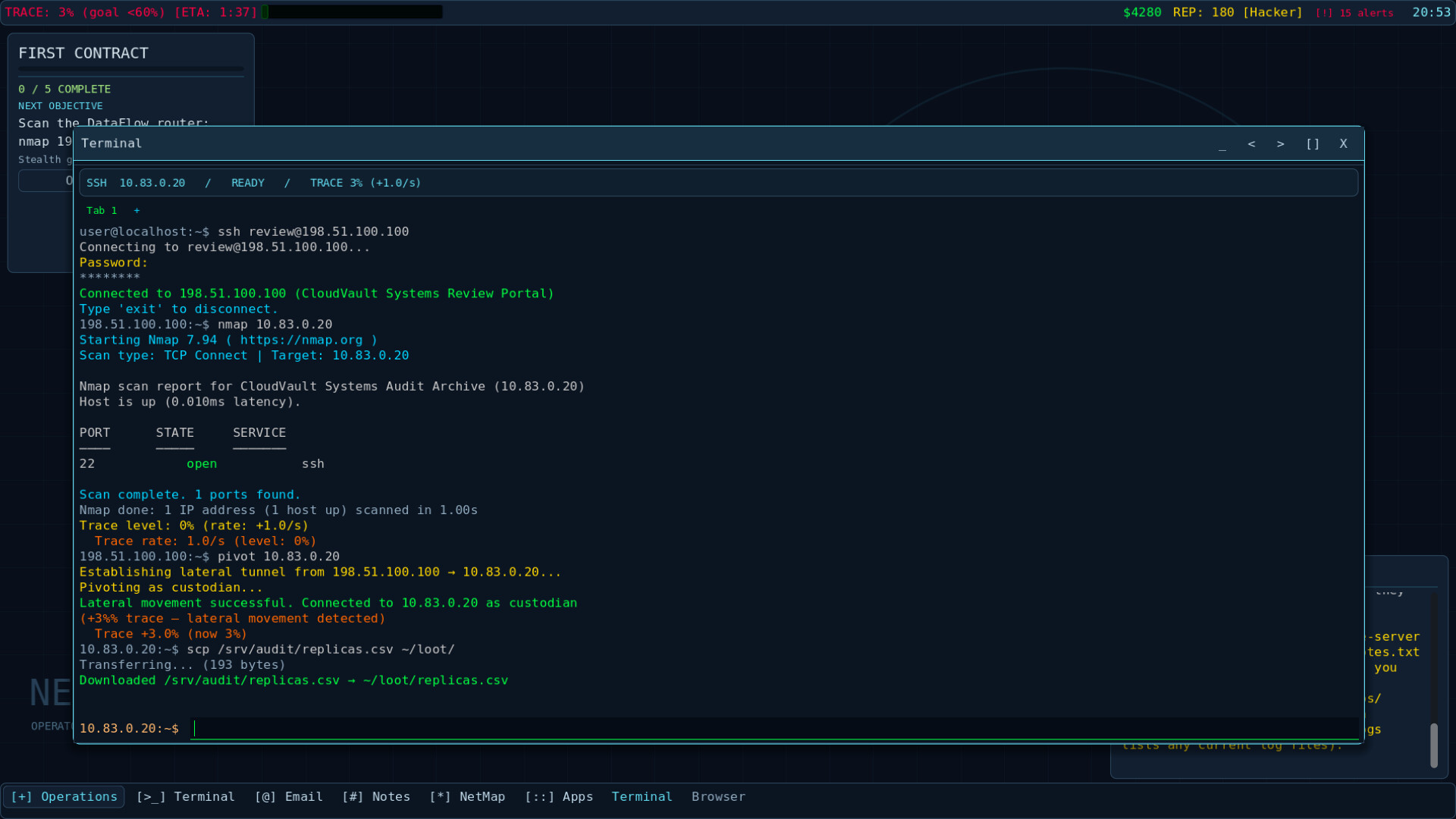This screenshot has height=819, width=1456.
Task: Click the NEXT OBJECTIVE label
Action: coord(61,105)
